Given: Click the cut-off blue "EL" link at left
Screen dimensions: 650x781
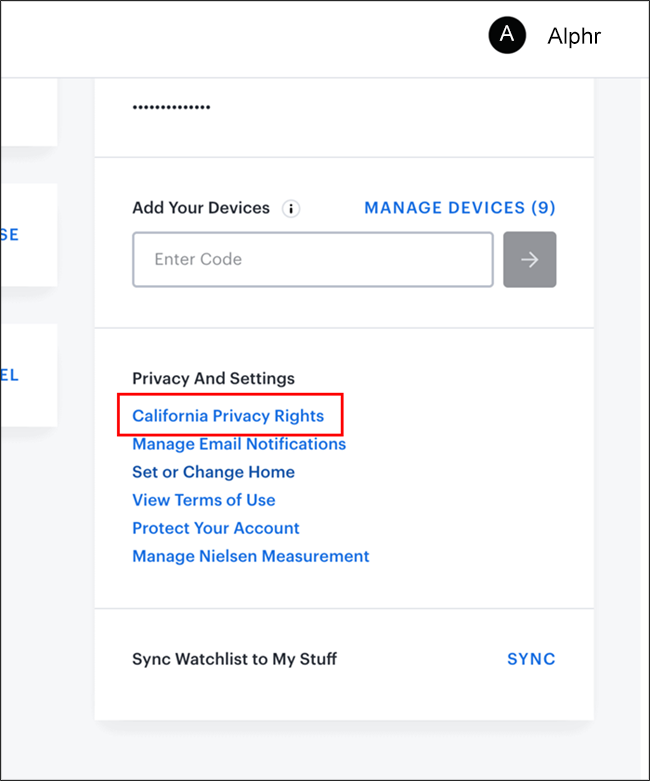Looking at the screenshot, I should (10, 376).
